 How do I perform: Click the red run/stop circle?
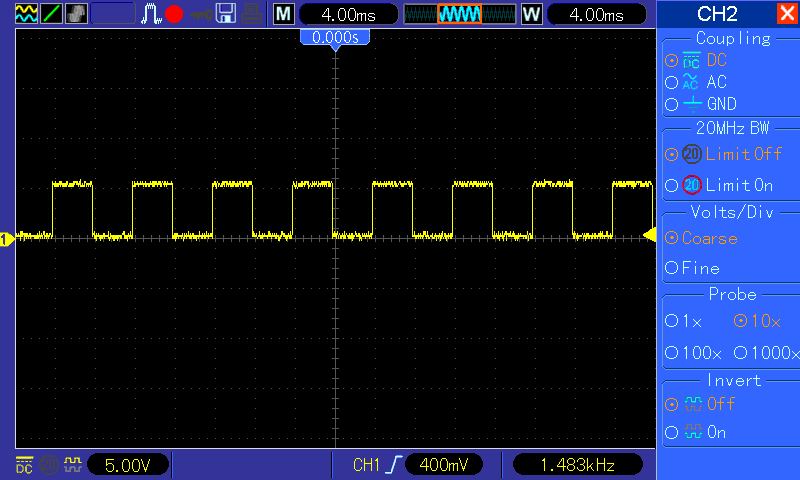[174, 14]
